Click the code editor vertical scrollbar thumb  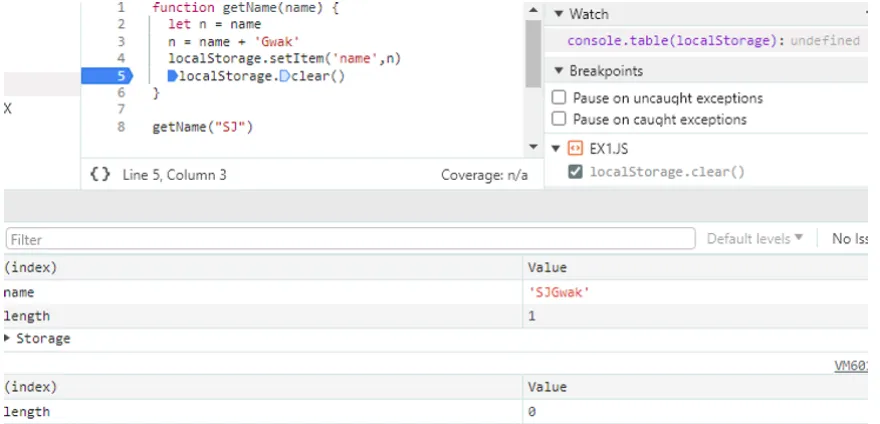(533, 53)
